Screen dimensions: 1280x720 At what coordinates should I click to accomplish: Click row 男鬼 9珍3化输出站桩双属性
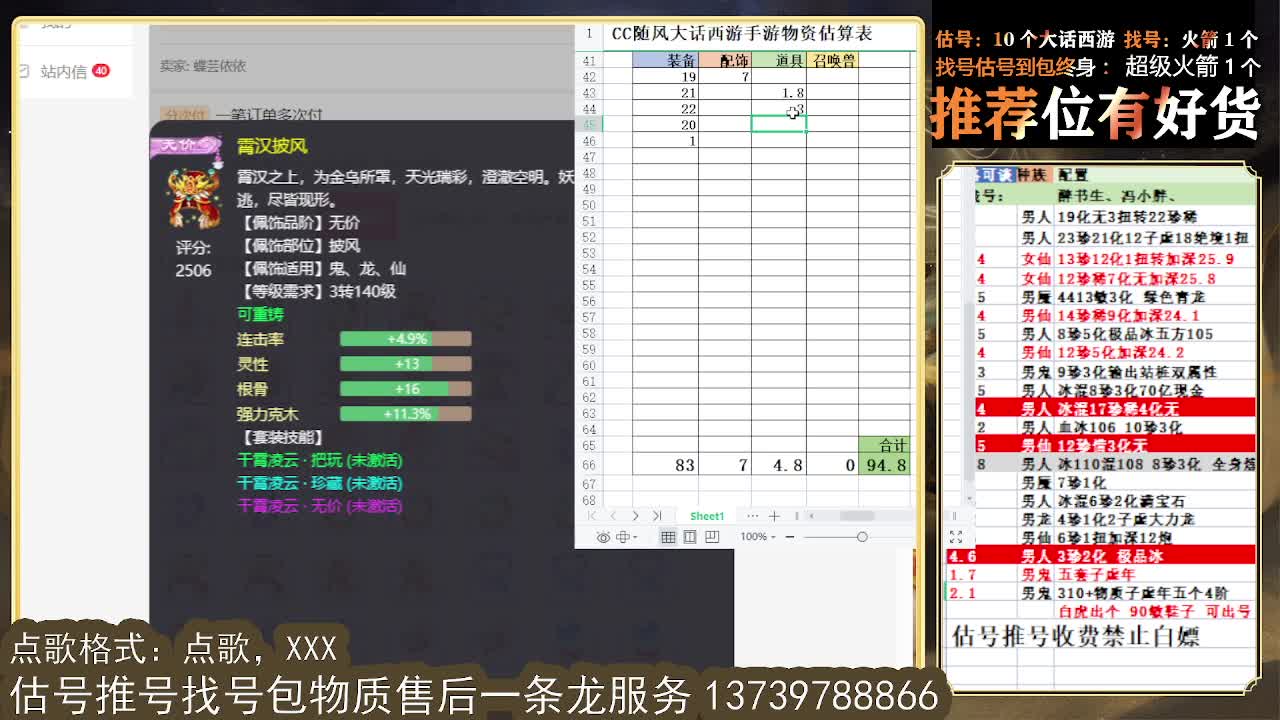click(x=1116, y=372)
